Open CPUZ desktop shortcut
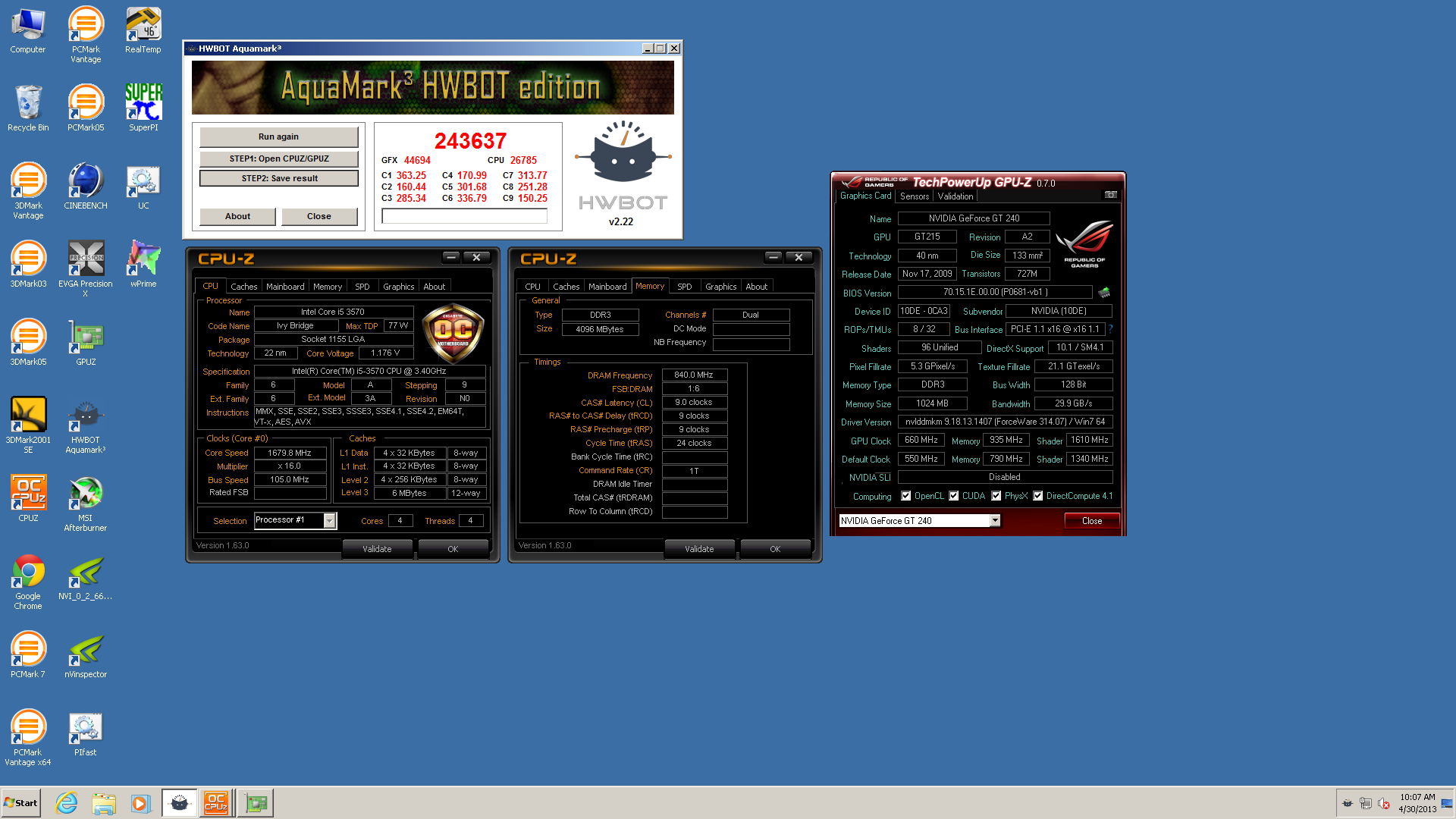Viewport: 1456px width, 819px height. tap(28, 499)
